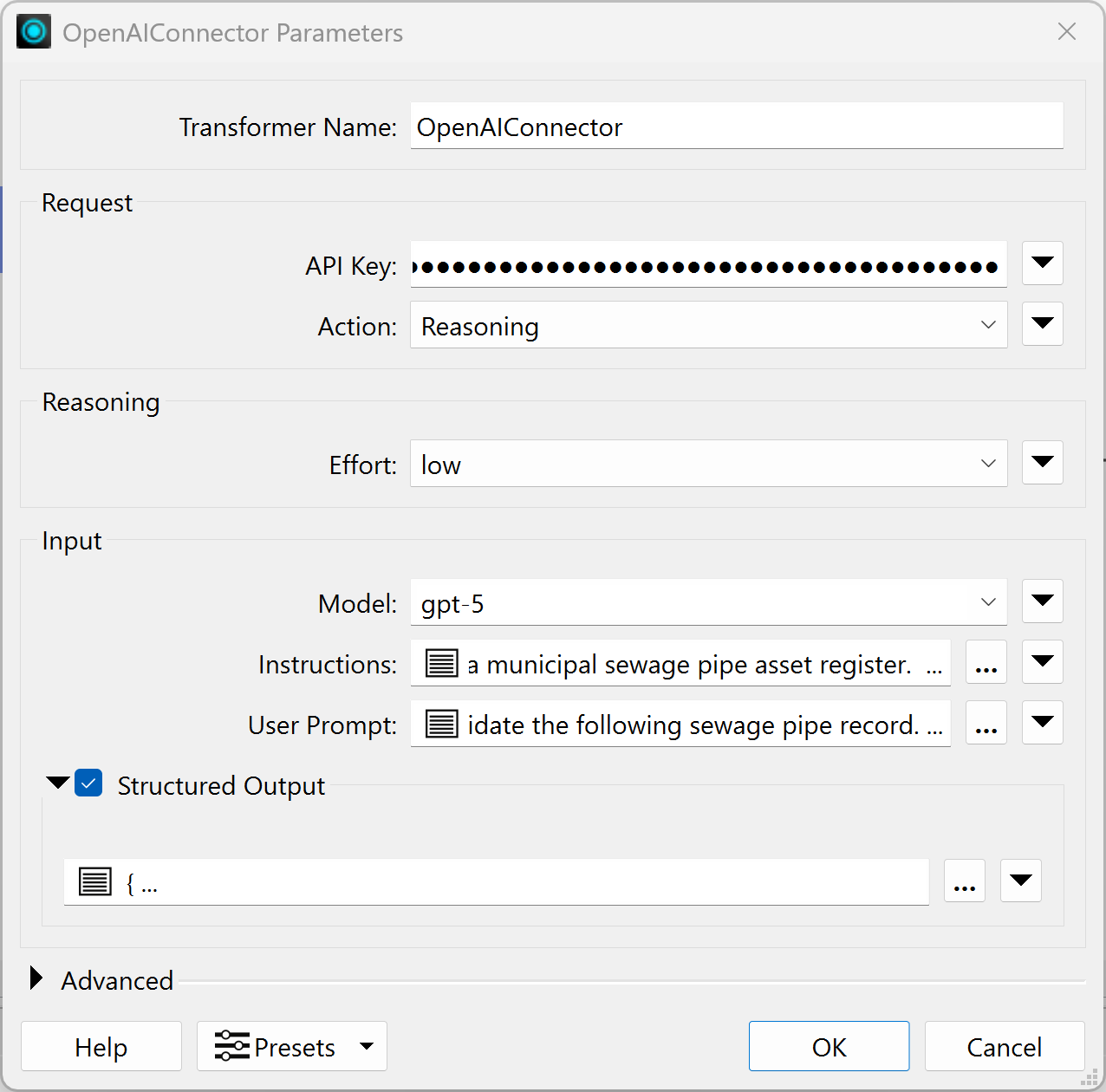Click the Help button
This screenshot has width=1106, height=1092.
(x=101, y=1046)
